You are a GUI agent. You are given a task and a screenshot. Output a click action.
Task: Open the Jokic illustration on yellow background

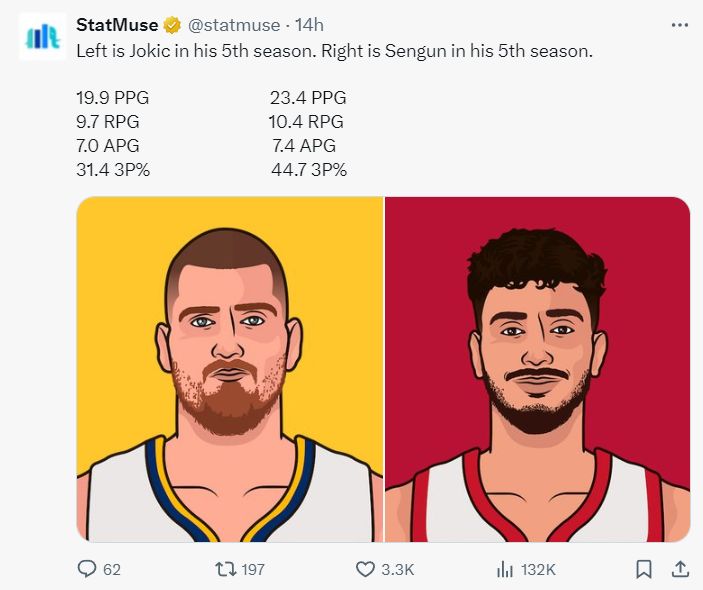click(230, 369)
